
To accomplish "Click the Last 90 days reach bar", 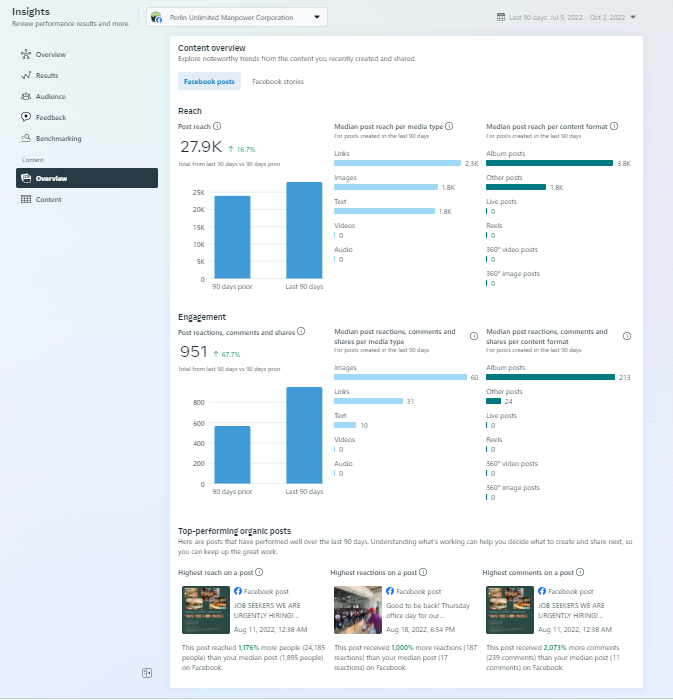I will [x=304, y=230].
